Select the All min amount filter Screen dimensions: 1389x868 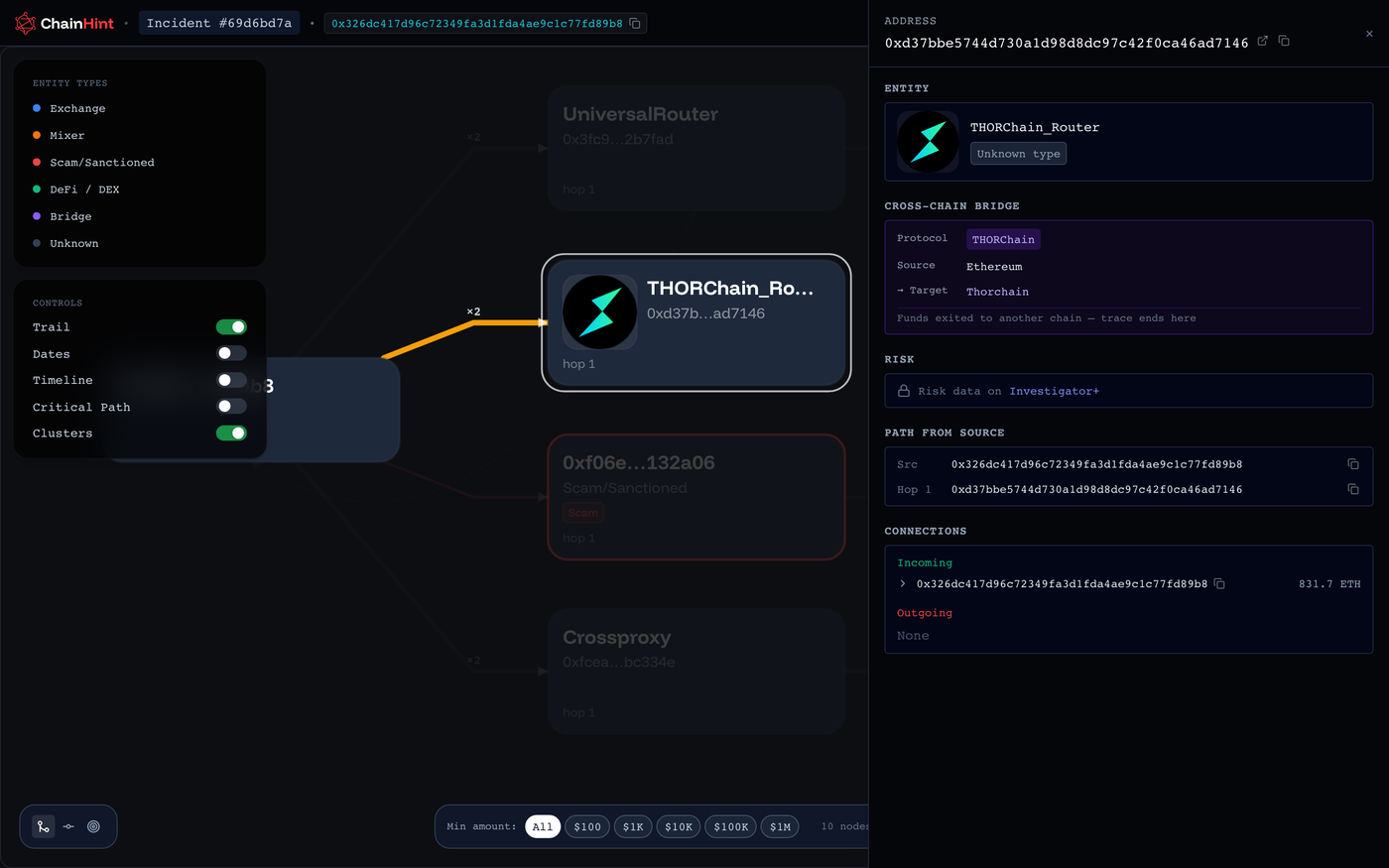543,826
